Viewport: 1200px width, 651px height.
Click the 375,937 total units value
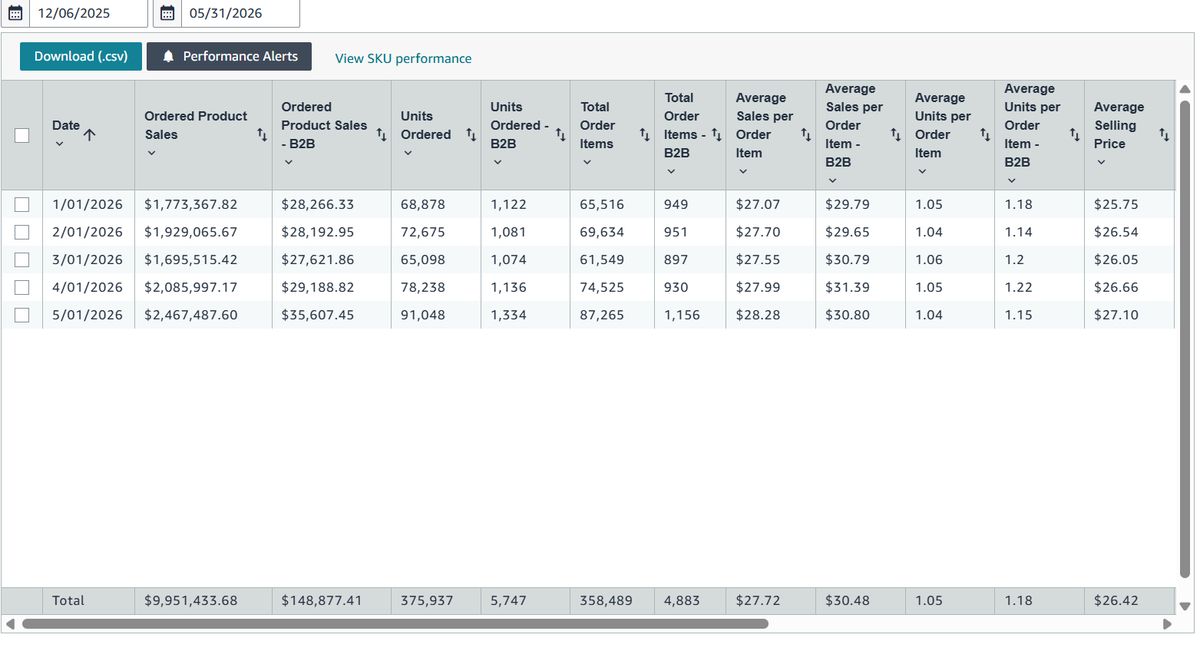(x=427, y=601)
